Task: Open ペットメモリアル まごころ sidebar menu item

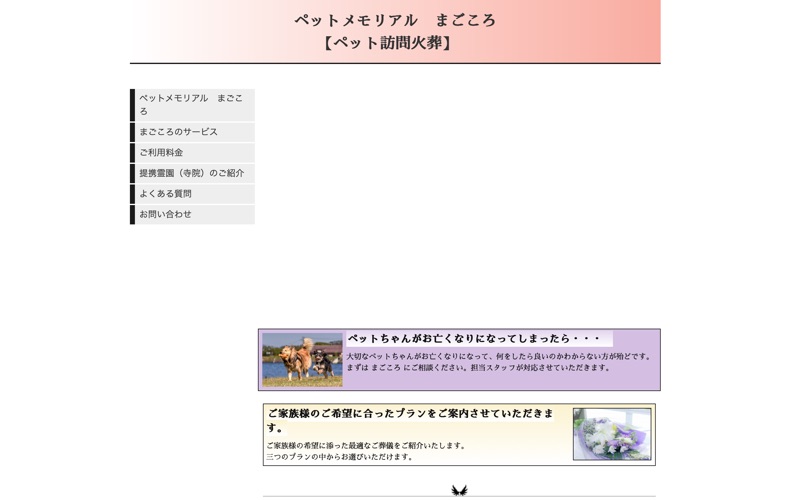Action: tap(192, 105)
